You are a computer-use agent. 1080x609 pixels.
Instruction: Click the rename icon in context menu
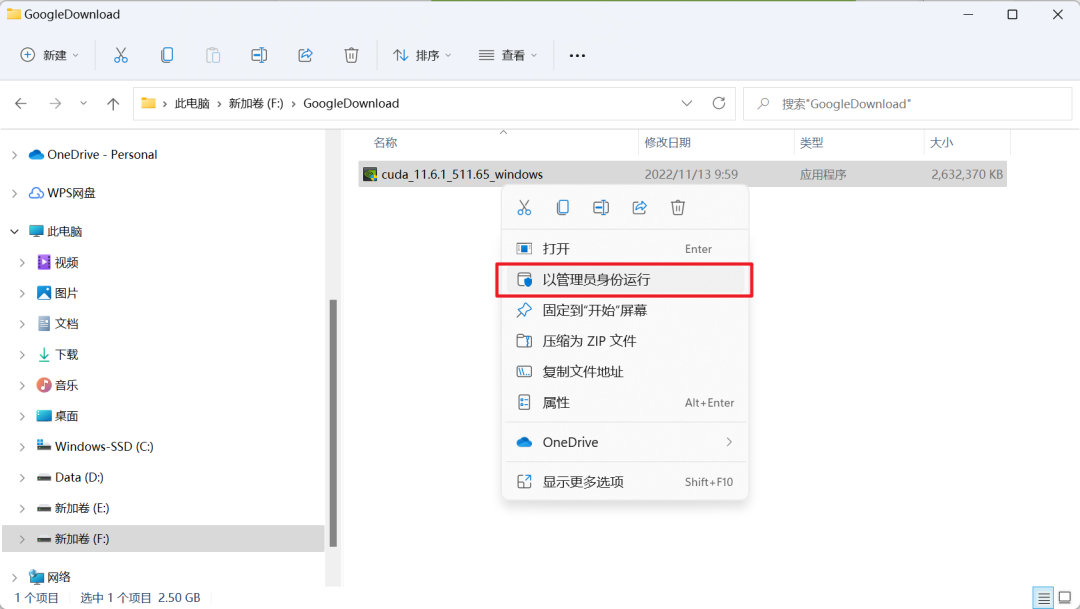[601, 208]
